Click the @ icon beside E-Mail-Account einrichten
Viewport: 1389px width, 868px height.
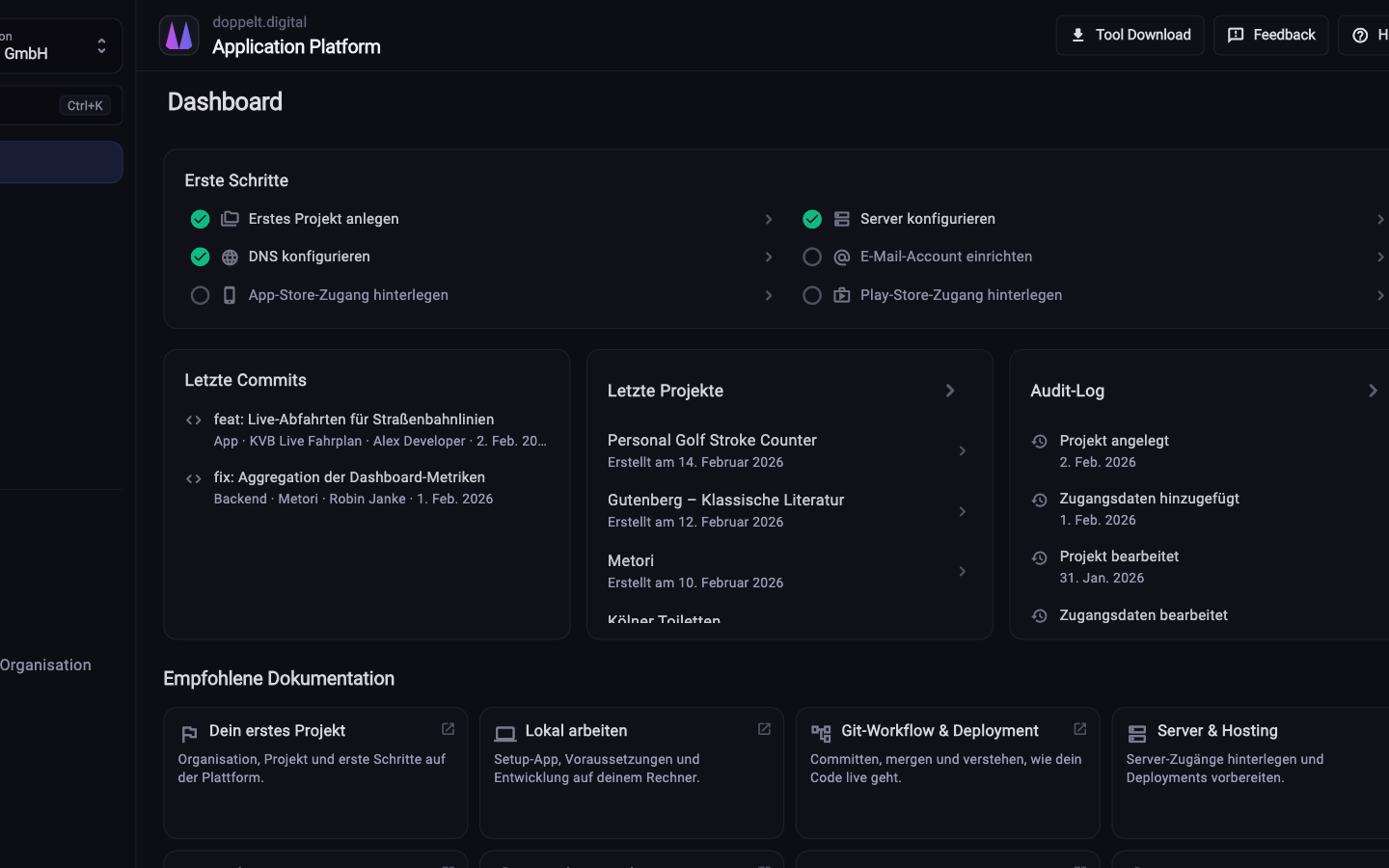(x=841, y=258)
